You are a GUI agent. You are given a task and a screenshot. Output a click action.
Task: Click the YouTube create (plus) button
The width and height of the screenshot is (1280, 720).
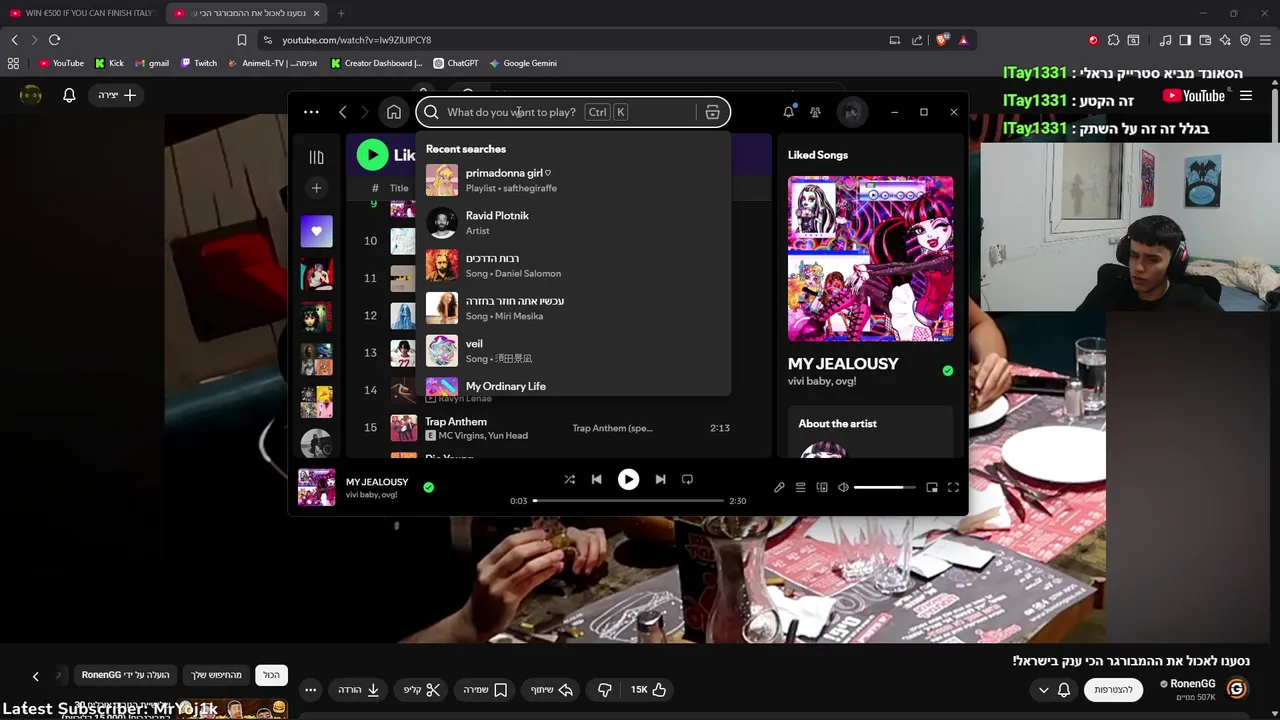[117, 95]
